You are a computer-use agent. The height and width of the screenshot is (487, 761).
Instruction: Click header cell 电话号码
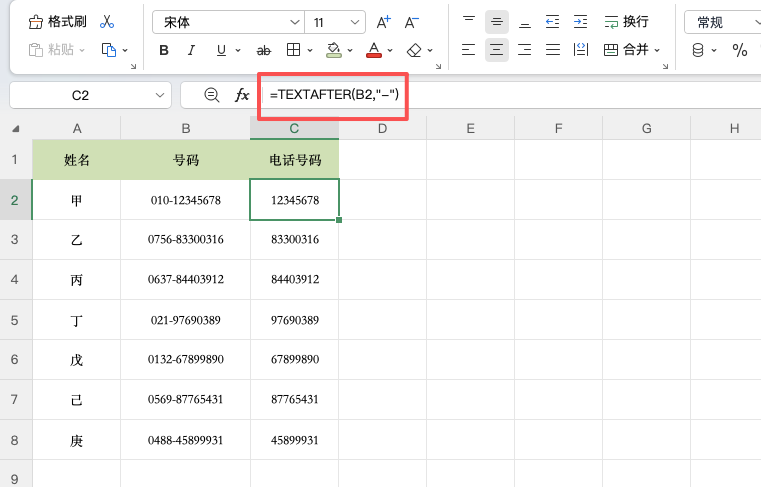click(x=295, y=160)
